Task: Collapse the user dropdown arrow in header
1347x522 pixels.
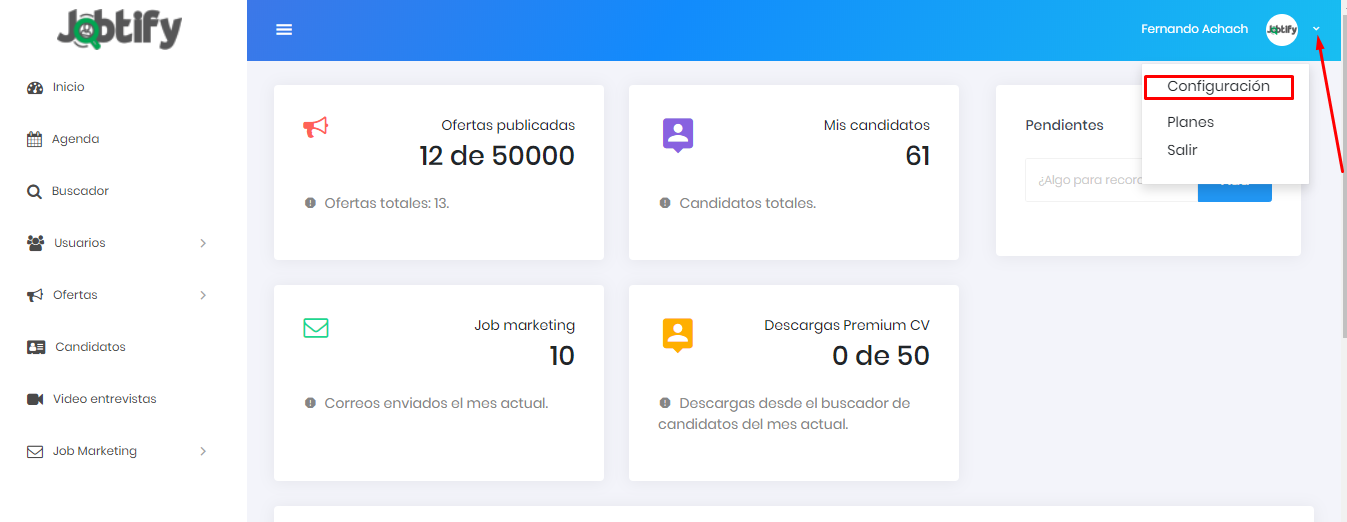Action: [x=1317, y=30]
